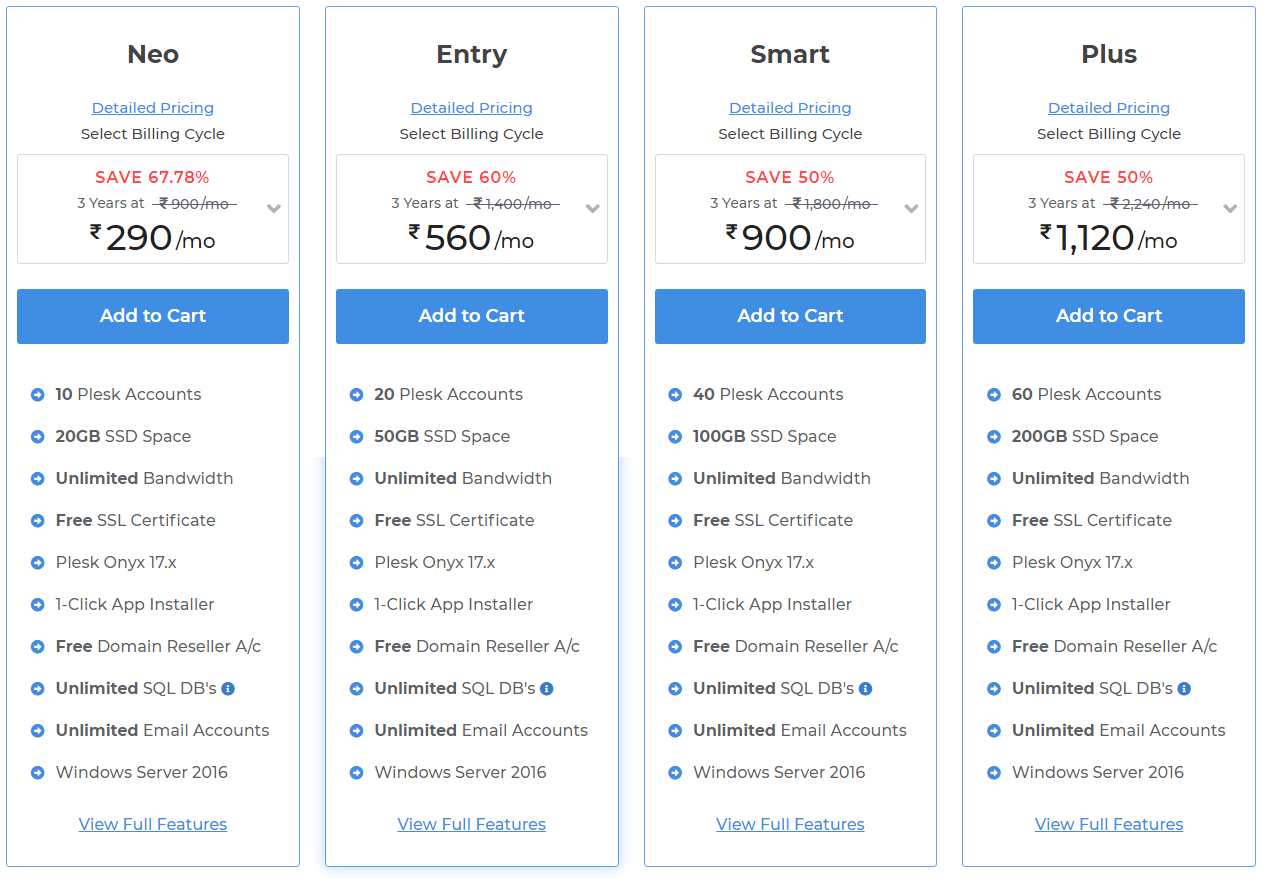This screenshot has width=1268, height=879.
Task: Click Smart's Windows Server 2016 text
Action: tap(779, 773)
